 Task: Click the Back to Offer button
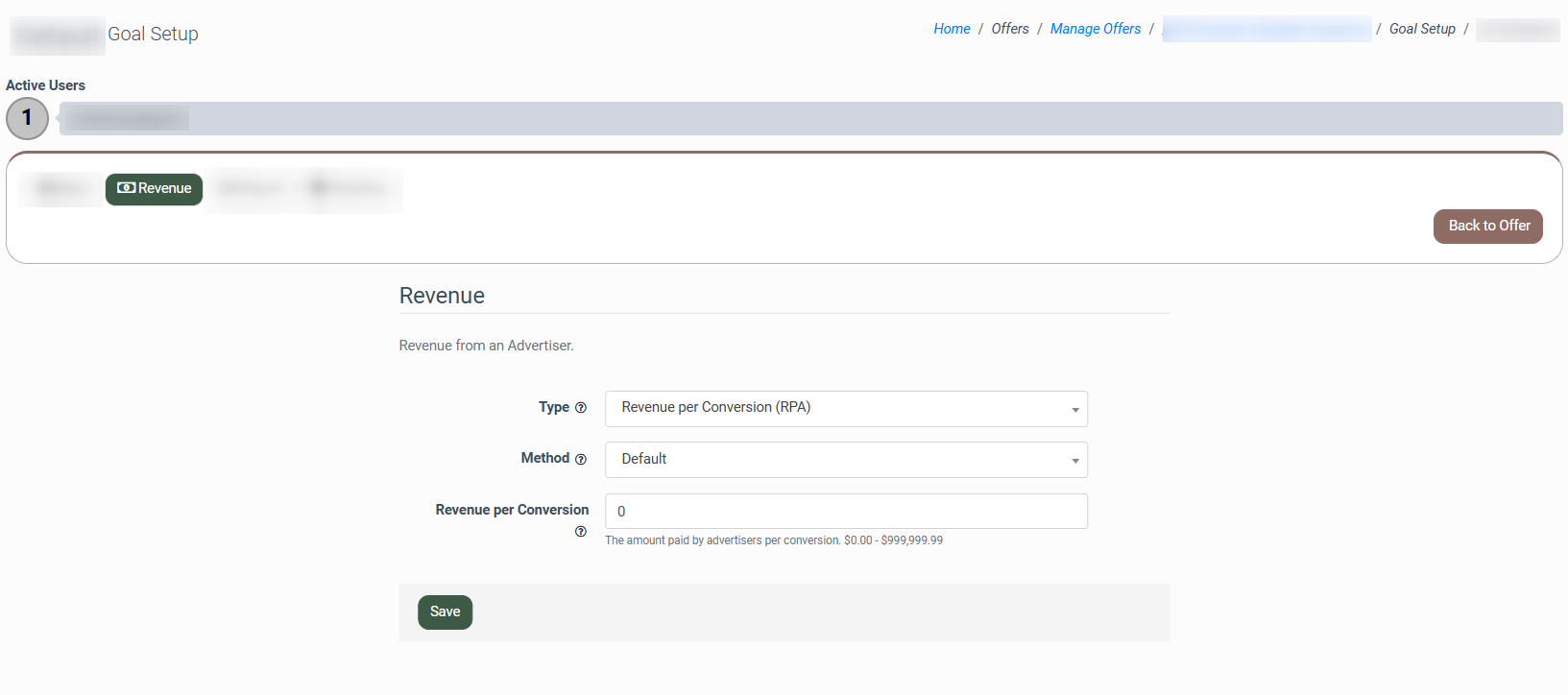tap(1487, 227)
